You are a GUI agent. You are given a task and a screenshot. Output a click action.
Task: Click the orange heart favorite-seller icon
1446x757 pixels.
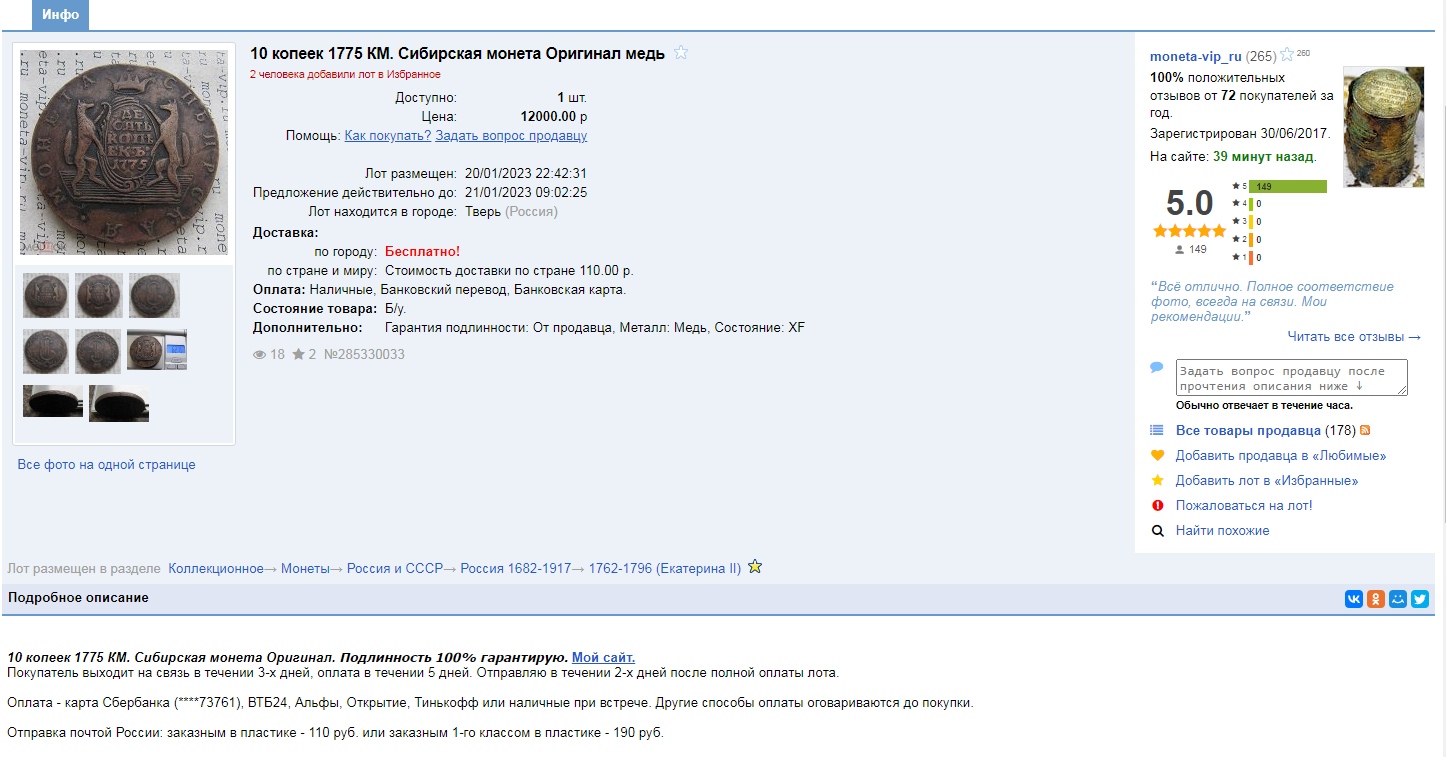[1158, 456]
